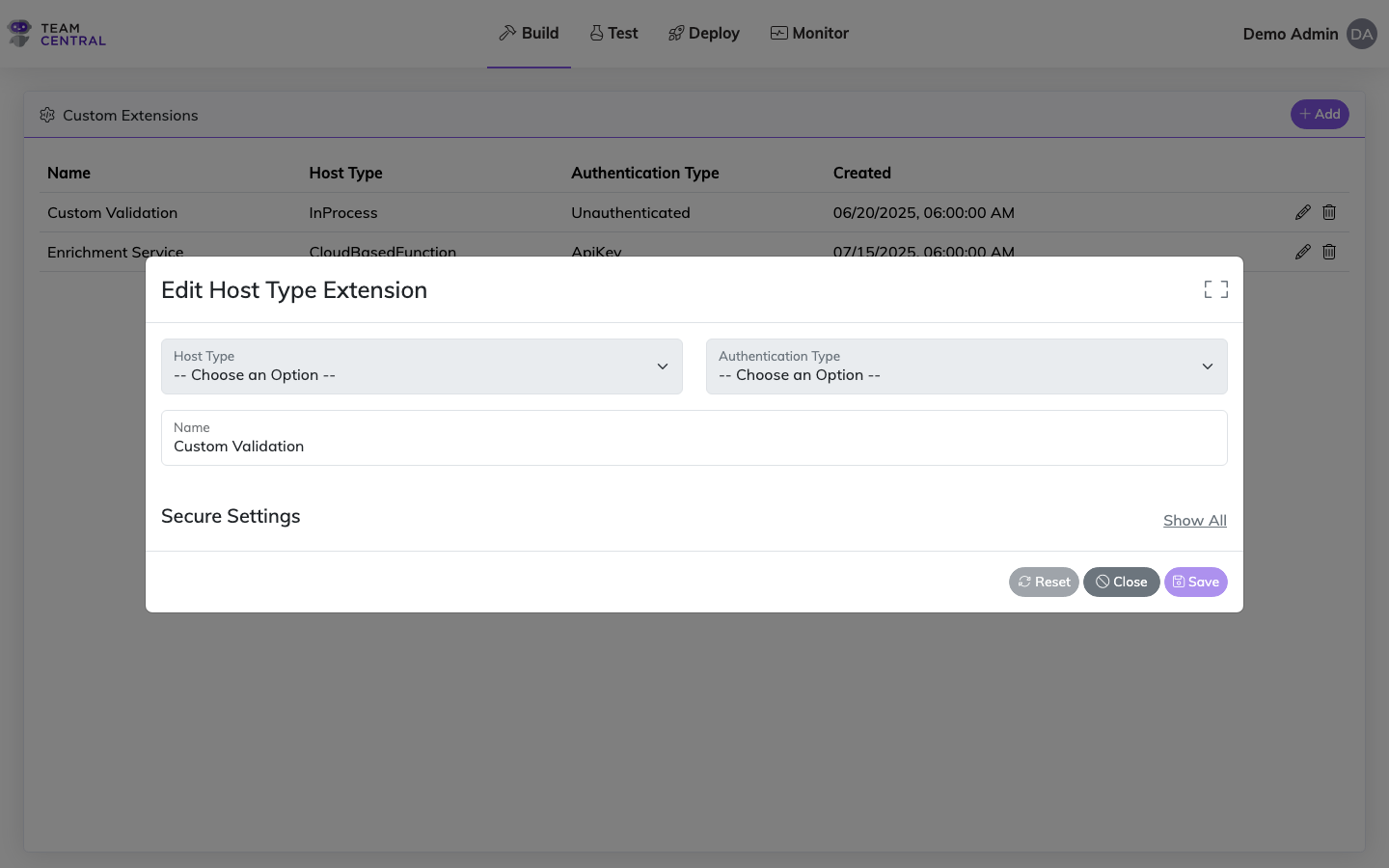
Task: Edit Enrichment Service with the pencil icon
Action: point(1303,252)
